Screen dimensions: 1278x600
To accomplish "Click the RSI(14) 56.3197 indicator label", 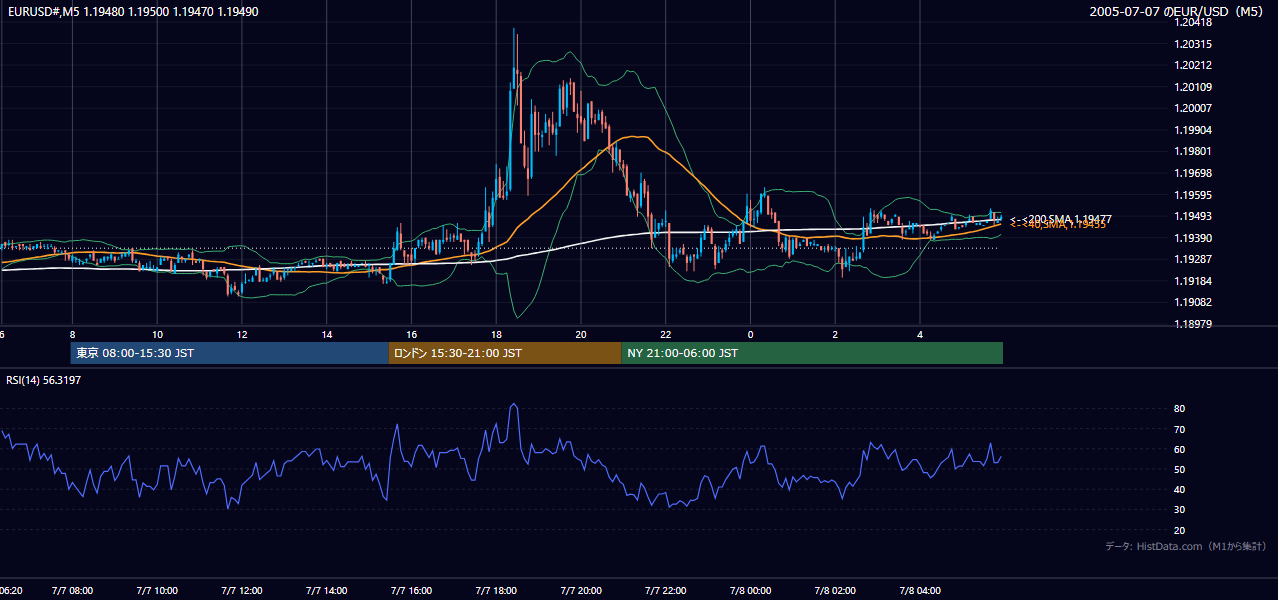I will [44, 379].
